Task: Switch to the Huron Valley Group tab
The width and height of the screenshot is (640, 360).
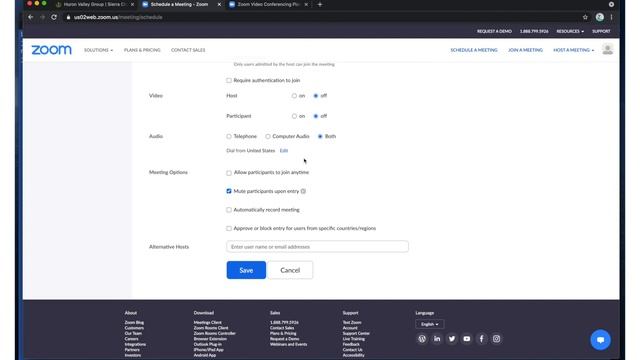Action: coord(94,4)
